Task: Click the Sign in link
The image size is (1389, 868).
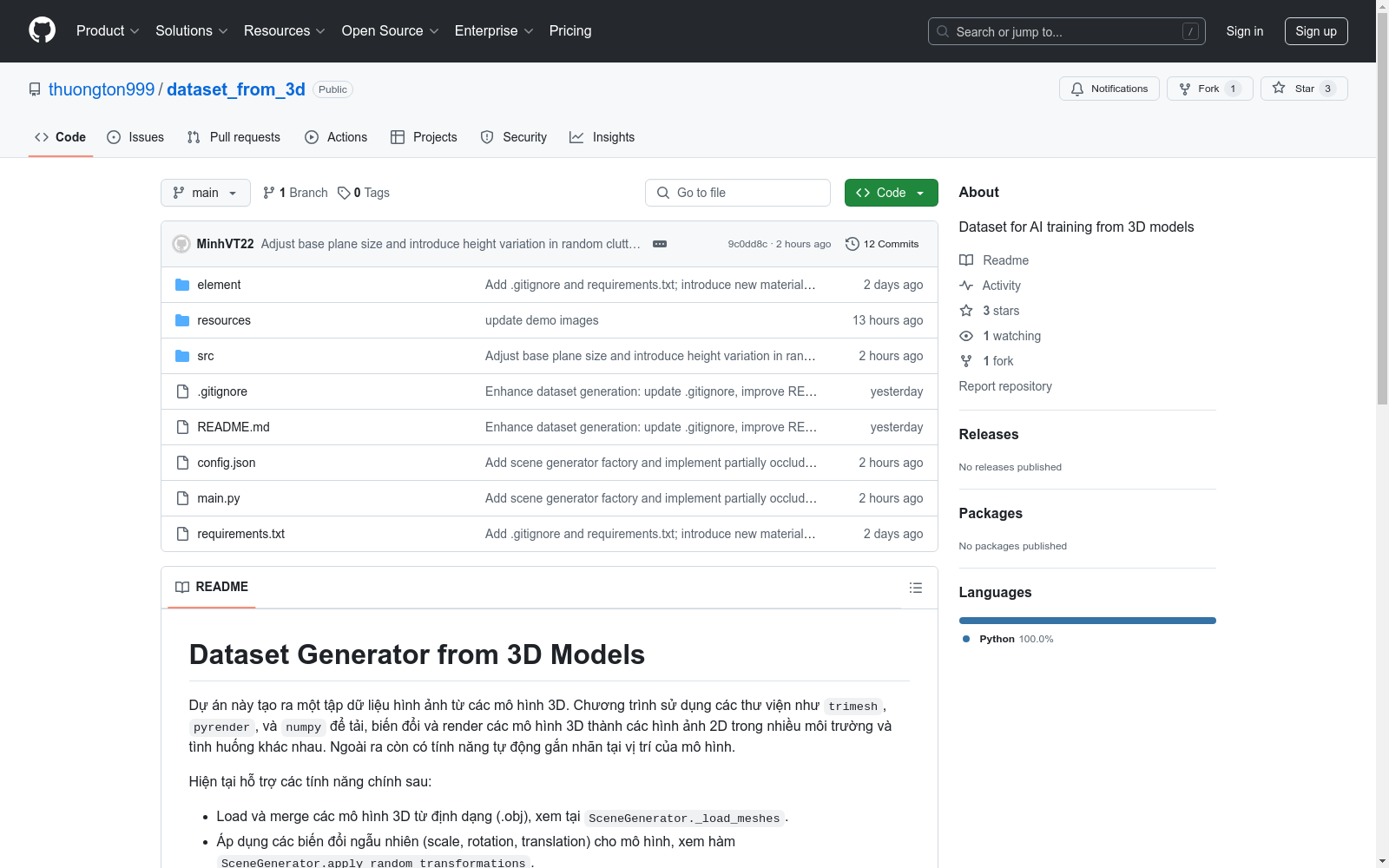Action: pos(1245,31)
